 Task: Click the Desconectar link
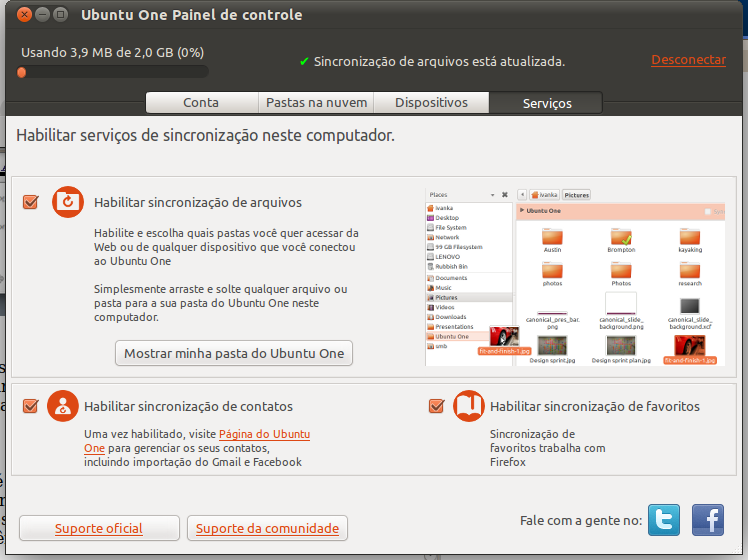coord(688,60)
